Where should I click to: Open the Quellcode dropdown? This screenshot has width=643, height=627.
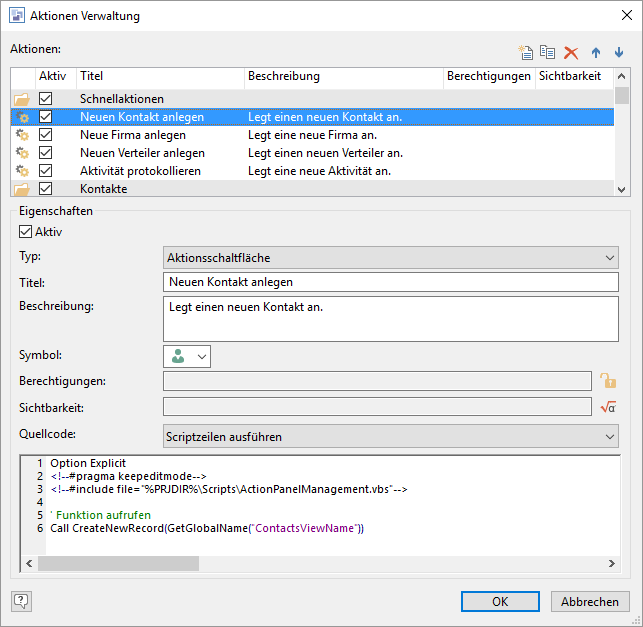390,436
